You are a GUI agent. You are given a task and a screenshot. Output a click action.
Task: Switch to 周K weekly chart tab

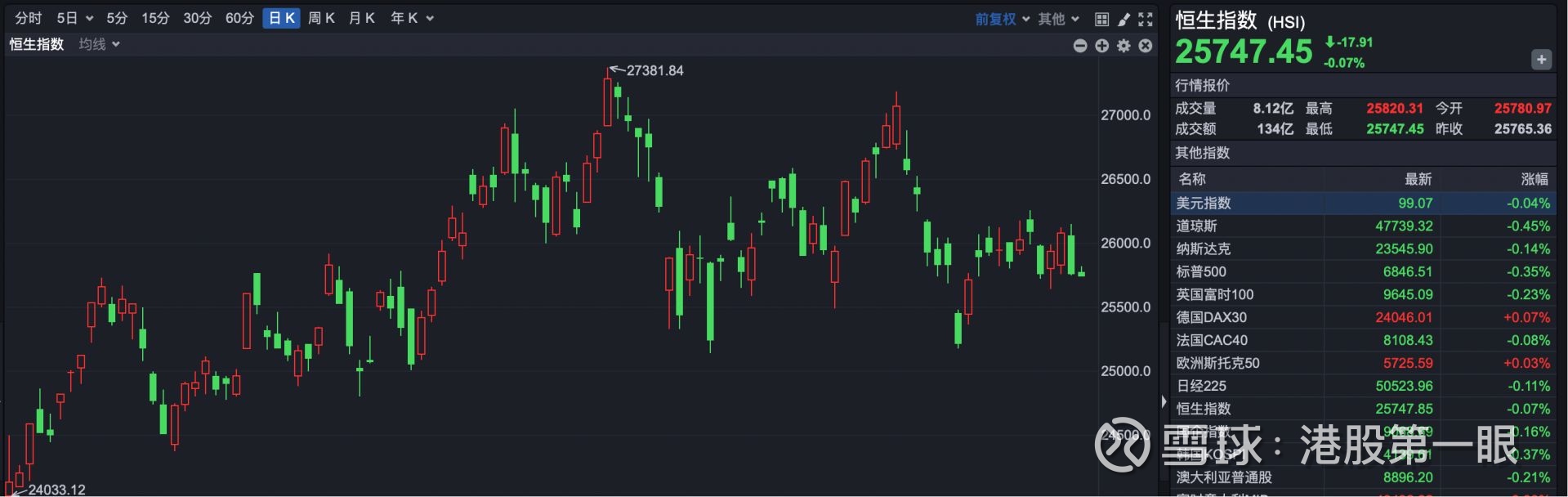(x=321, y=18)
